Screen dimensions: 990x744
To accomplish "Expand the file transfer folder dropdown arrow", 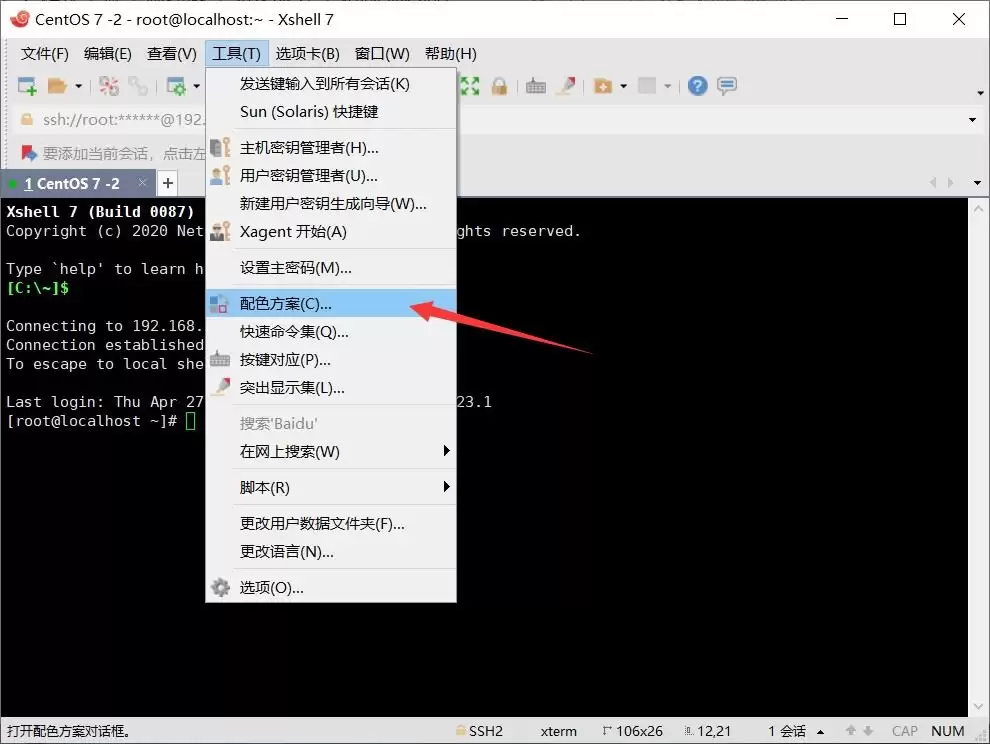I will 623,86.
